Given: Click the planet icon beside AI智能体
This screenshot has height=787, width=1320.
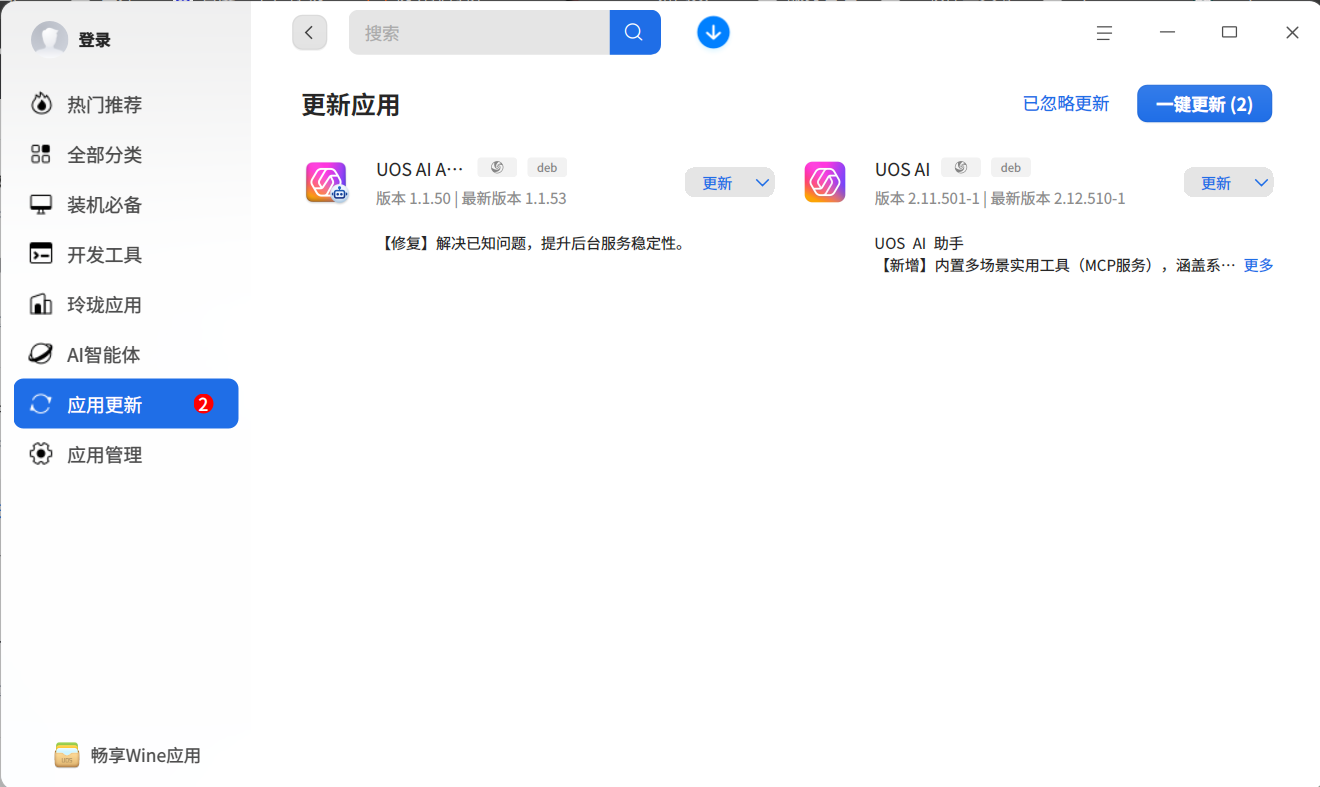Looking at the screenshot, I should pos(41,354).
